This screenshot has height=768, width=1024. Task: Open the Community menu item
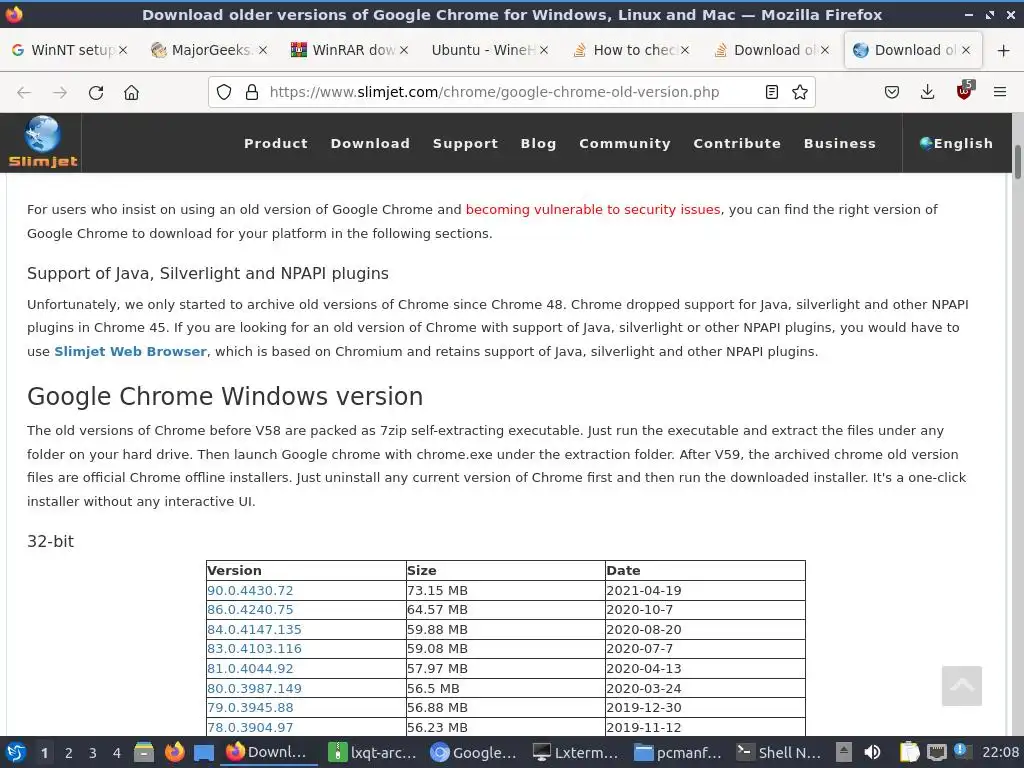coord(624,143)
